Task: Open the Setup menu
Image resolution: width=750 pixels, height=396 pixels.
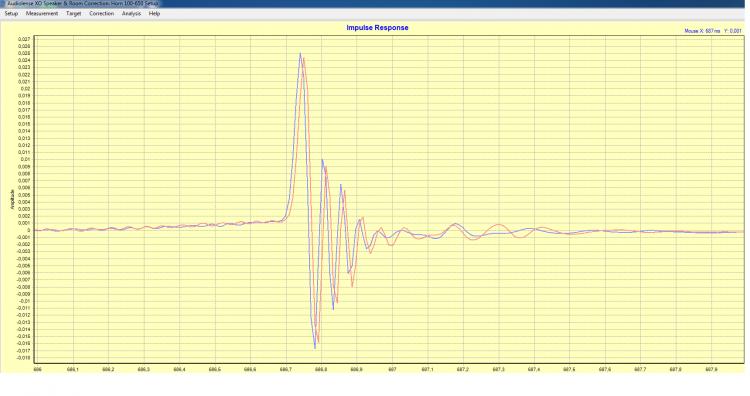Action: click(11, 13)
